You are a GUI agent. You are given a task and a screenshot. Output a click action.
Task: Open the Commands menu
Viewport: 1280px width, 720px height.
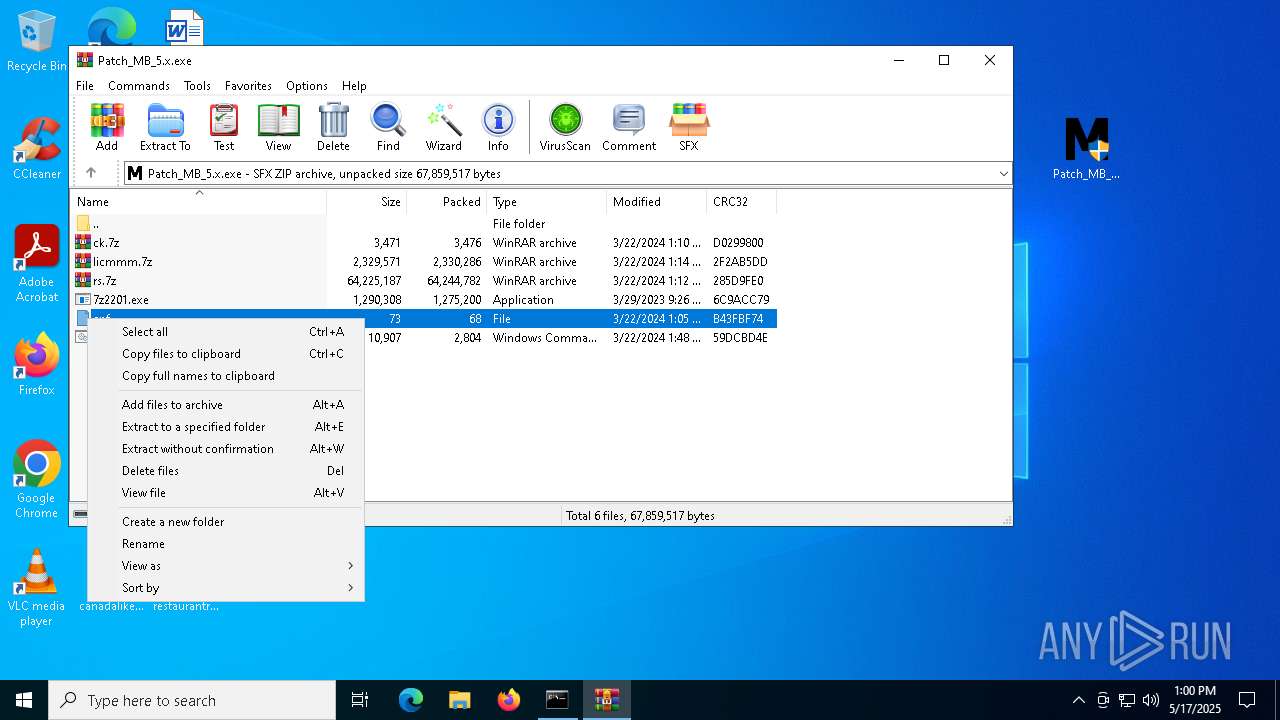click(x=139, y=86)
